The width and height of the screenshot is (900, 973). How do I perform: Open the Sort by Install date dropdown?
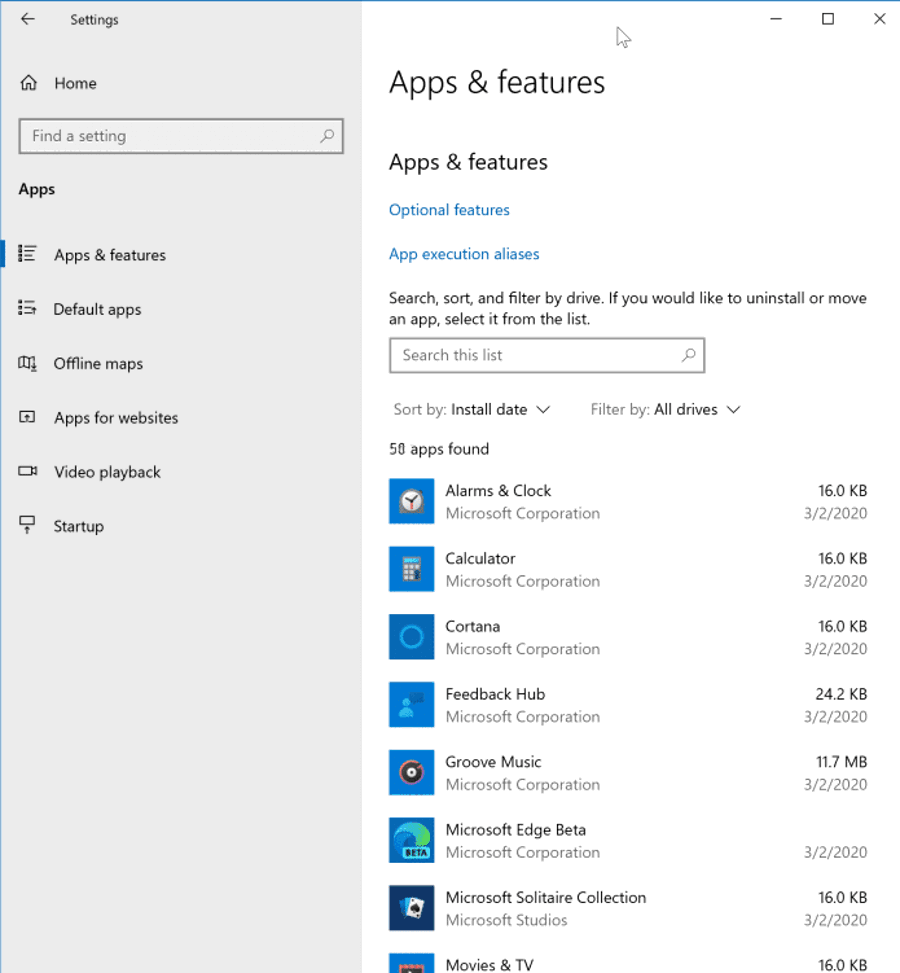click(472, 410)
